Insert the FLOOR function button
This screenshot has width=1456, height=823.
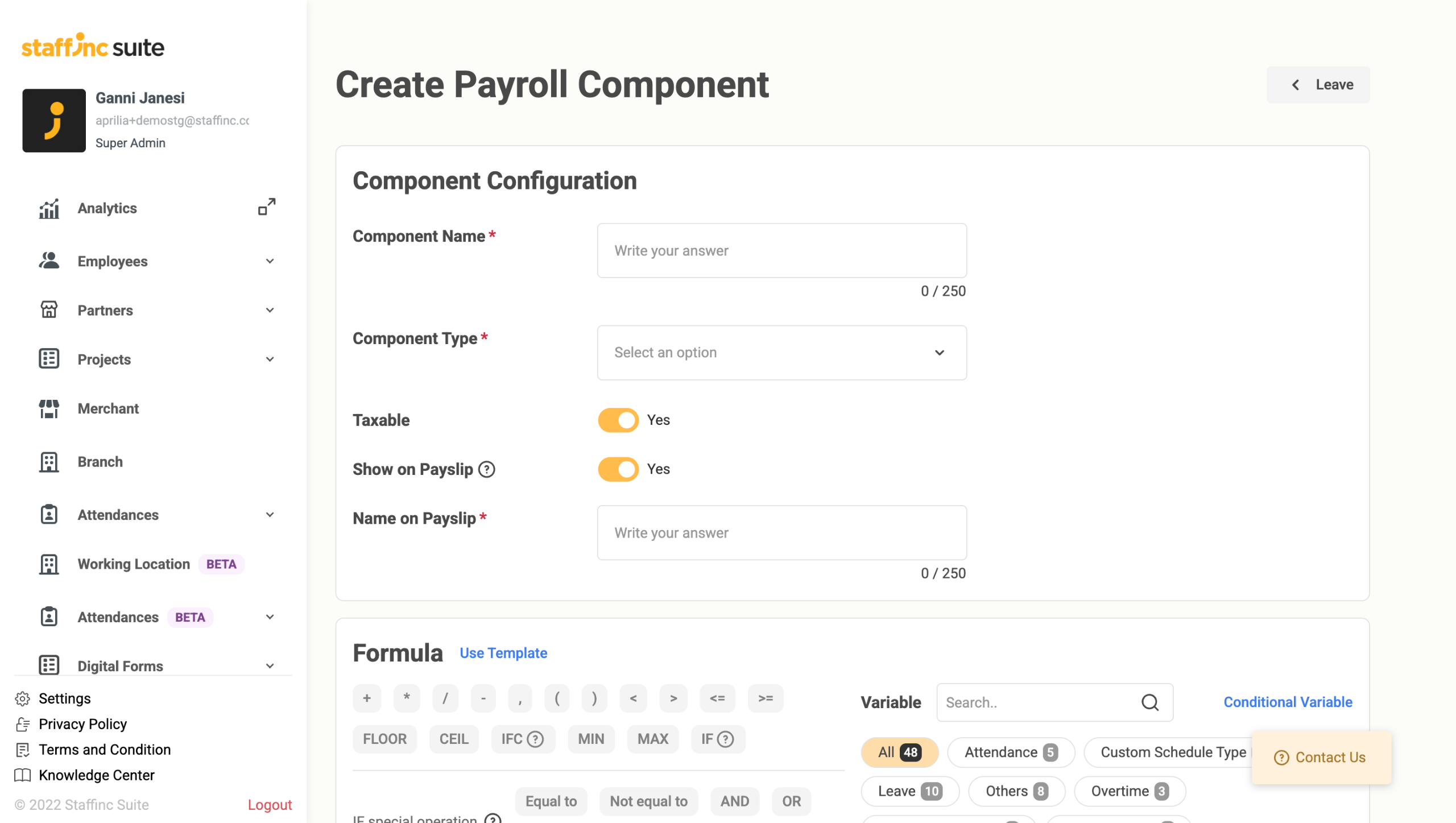coord(384,739)
